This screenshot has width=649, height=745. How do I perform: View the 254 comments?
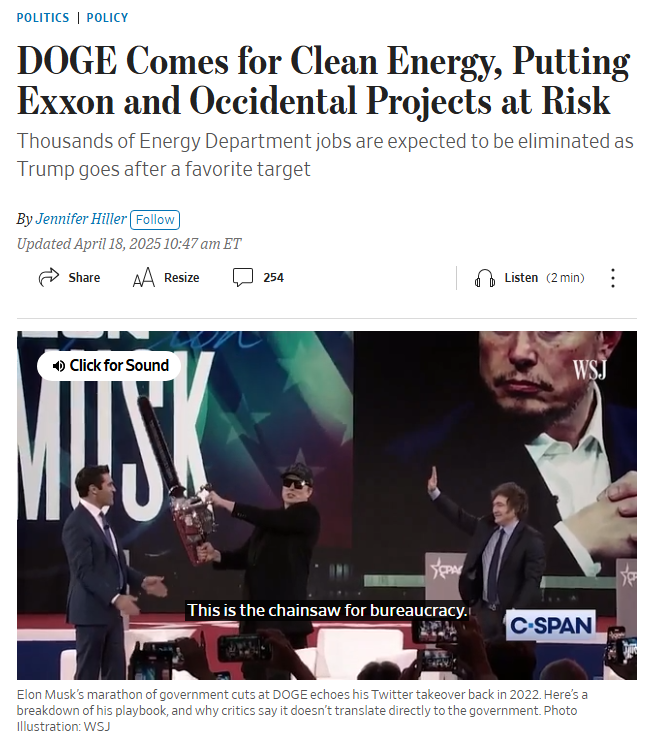274,277
